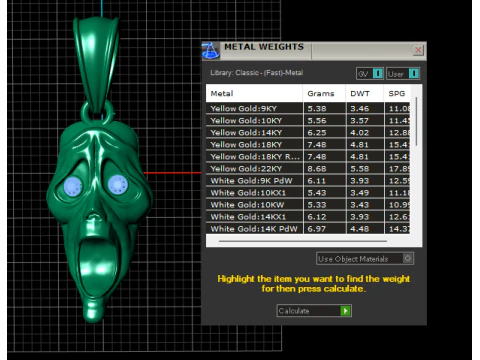This screenshot has height=360, width=480.
Task: Sort by the Metal column header
Action: (254, 93)
